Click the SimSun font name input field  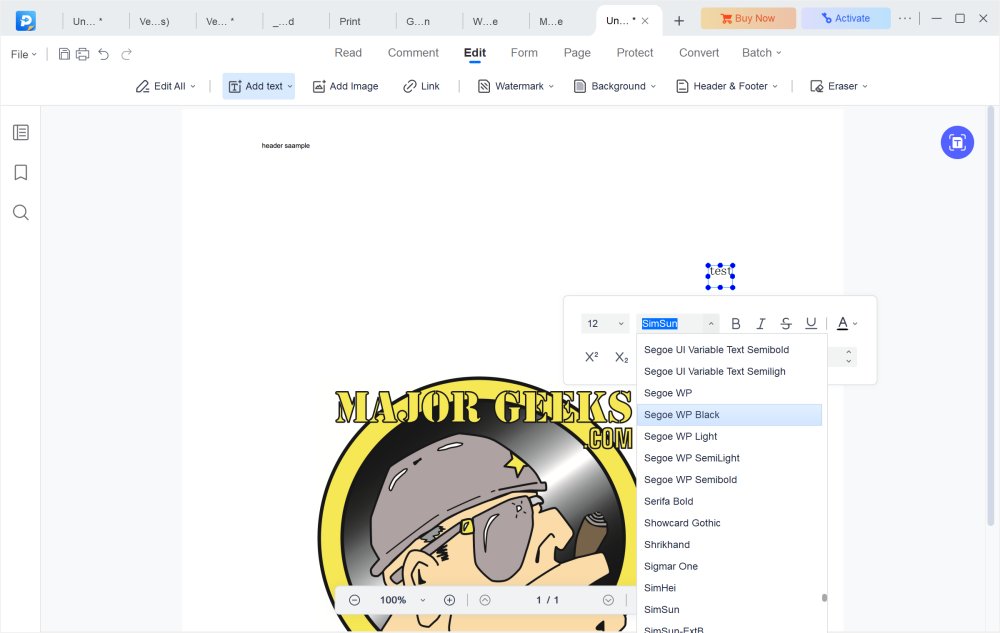pos(671,324)
